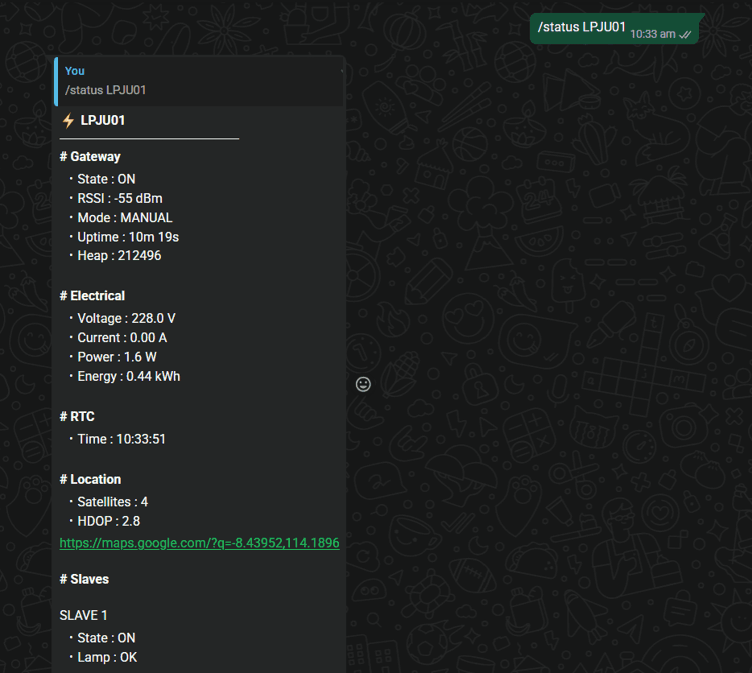752x673 pixels.
Task: Click the quoted reply '/status LPJU01' preview
Action: point(200,82)
